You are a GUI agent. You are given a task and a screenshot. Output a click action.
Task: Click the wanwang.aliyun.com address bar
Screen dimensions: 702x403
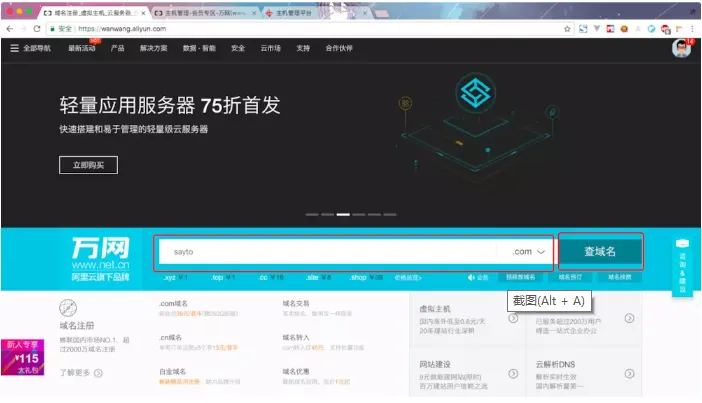pyautogui.click(x=309, y=29)
